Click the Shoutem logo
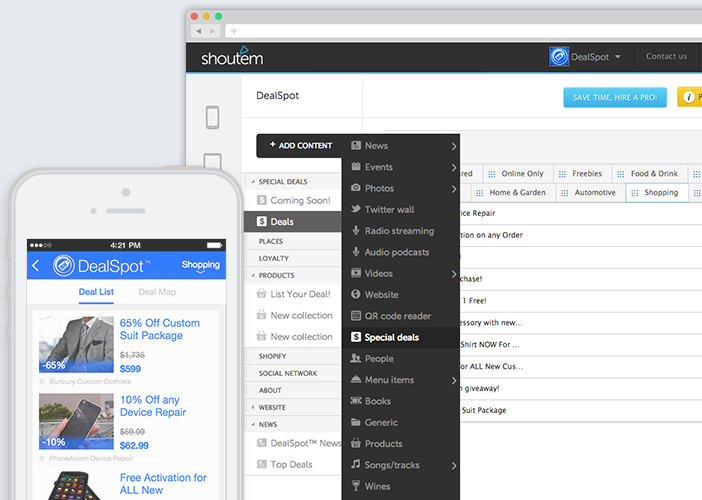This screenshot has width=702, height=500. click(x=232, y=56)
